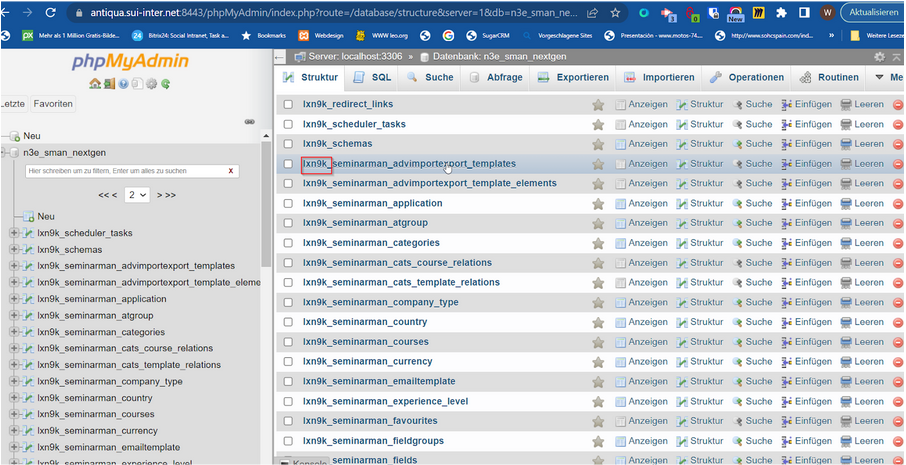Viewport: 906px width, 465px height.
Task: Star lxn9k_redirect_links as a favorite
Action: [x=598, y=105]
